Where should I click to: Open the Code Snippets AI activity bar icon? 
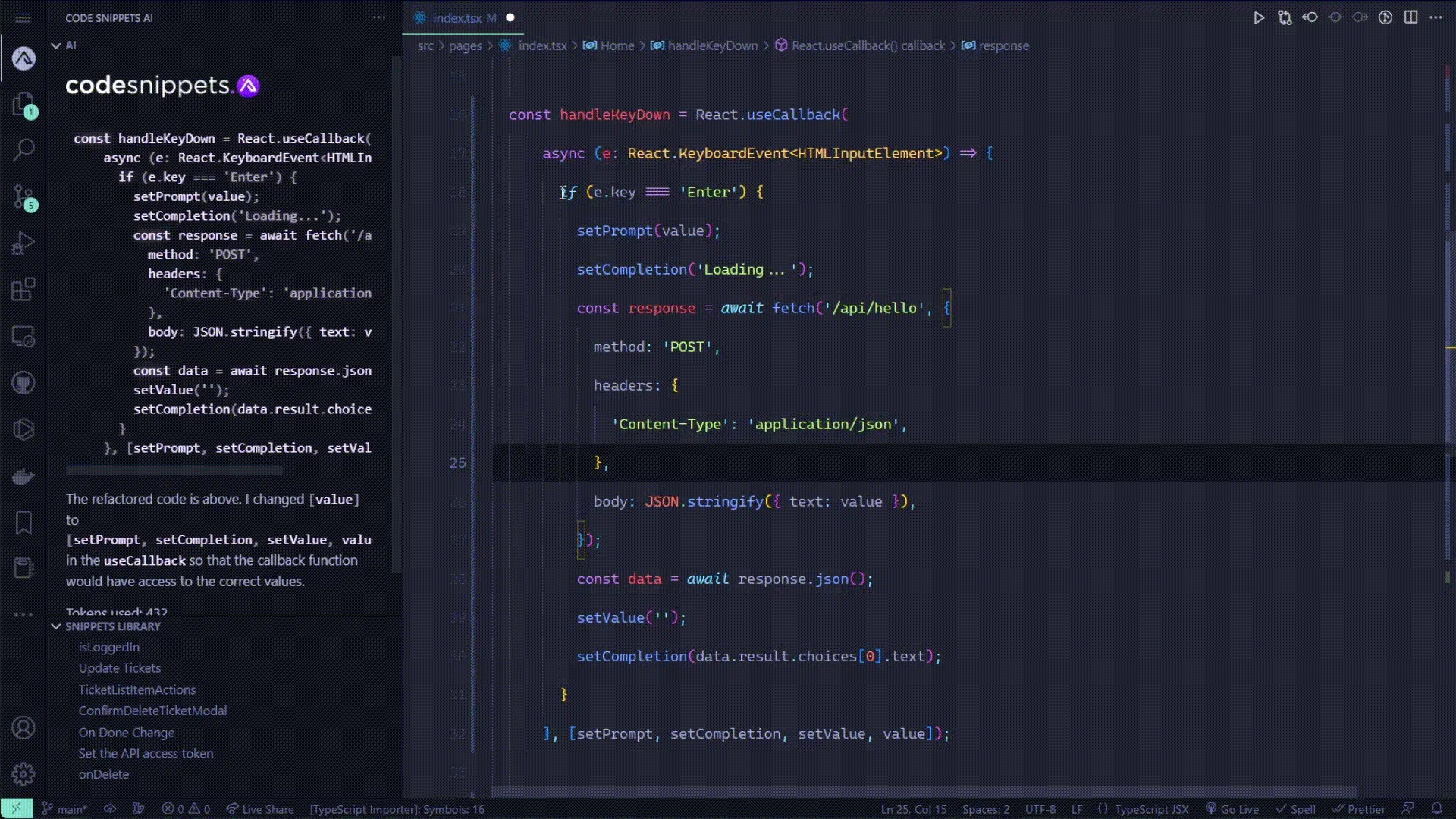coord(24,58)
